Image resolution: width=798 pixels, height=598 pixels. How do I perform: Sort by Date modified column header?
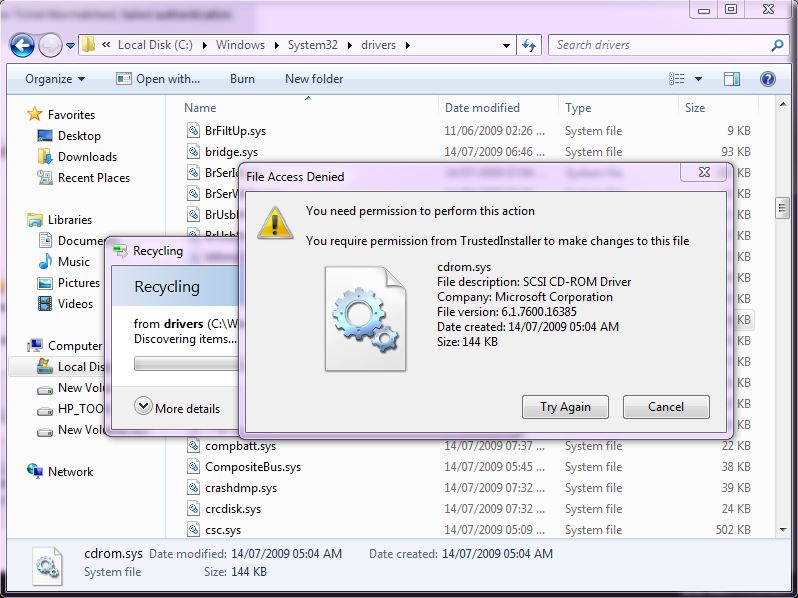pos(482,108)
